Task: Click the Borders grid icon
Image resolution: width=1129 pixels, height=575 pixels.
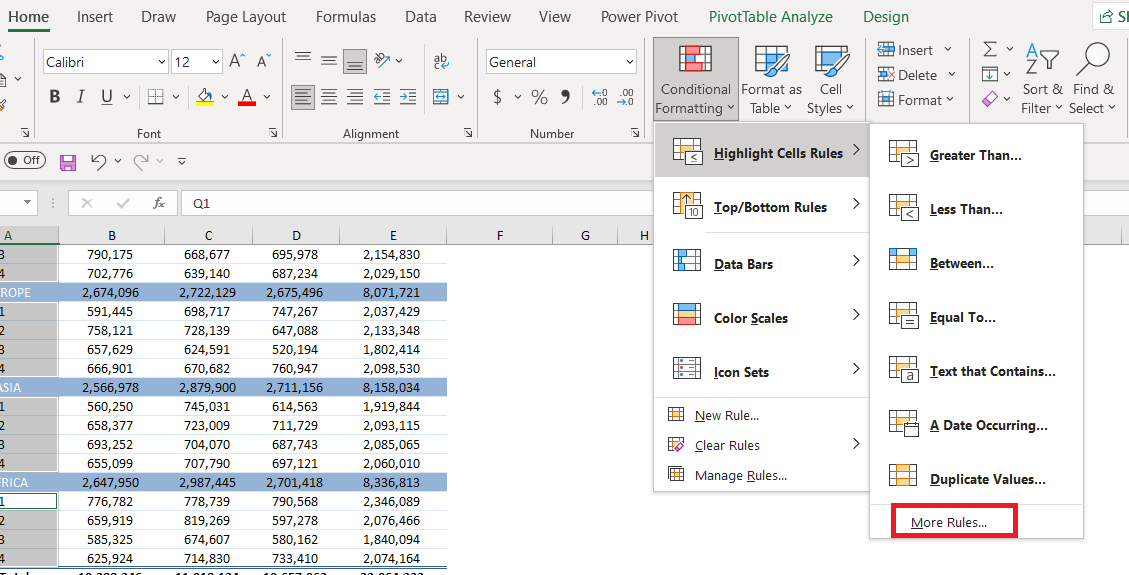Action: point(155,96)
